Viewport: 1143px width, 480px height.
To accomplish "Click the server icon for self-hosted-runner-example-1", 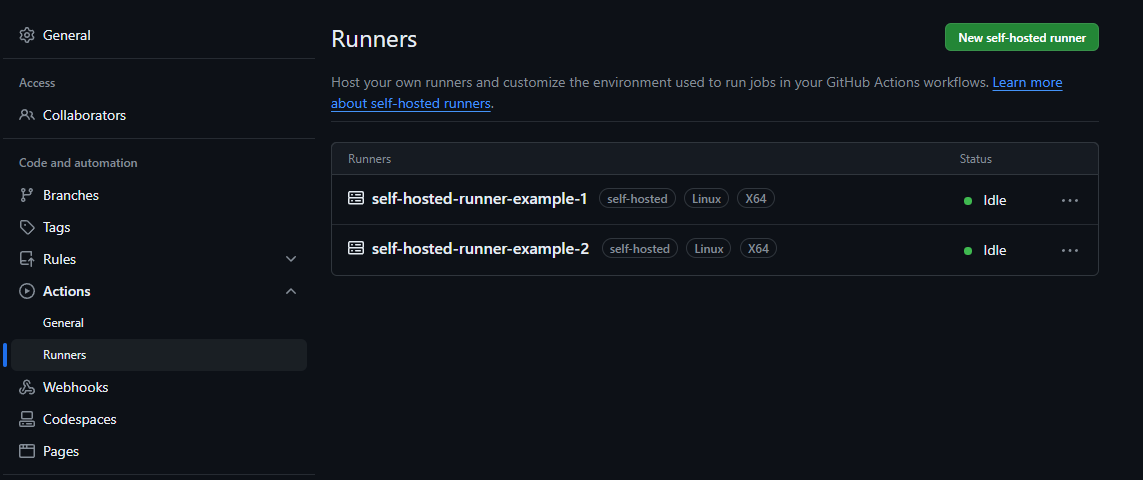I will point(356,198).
